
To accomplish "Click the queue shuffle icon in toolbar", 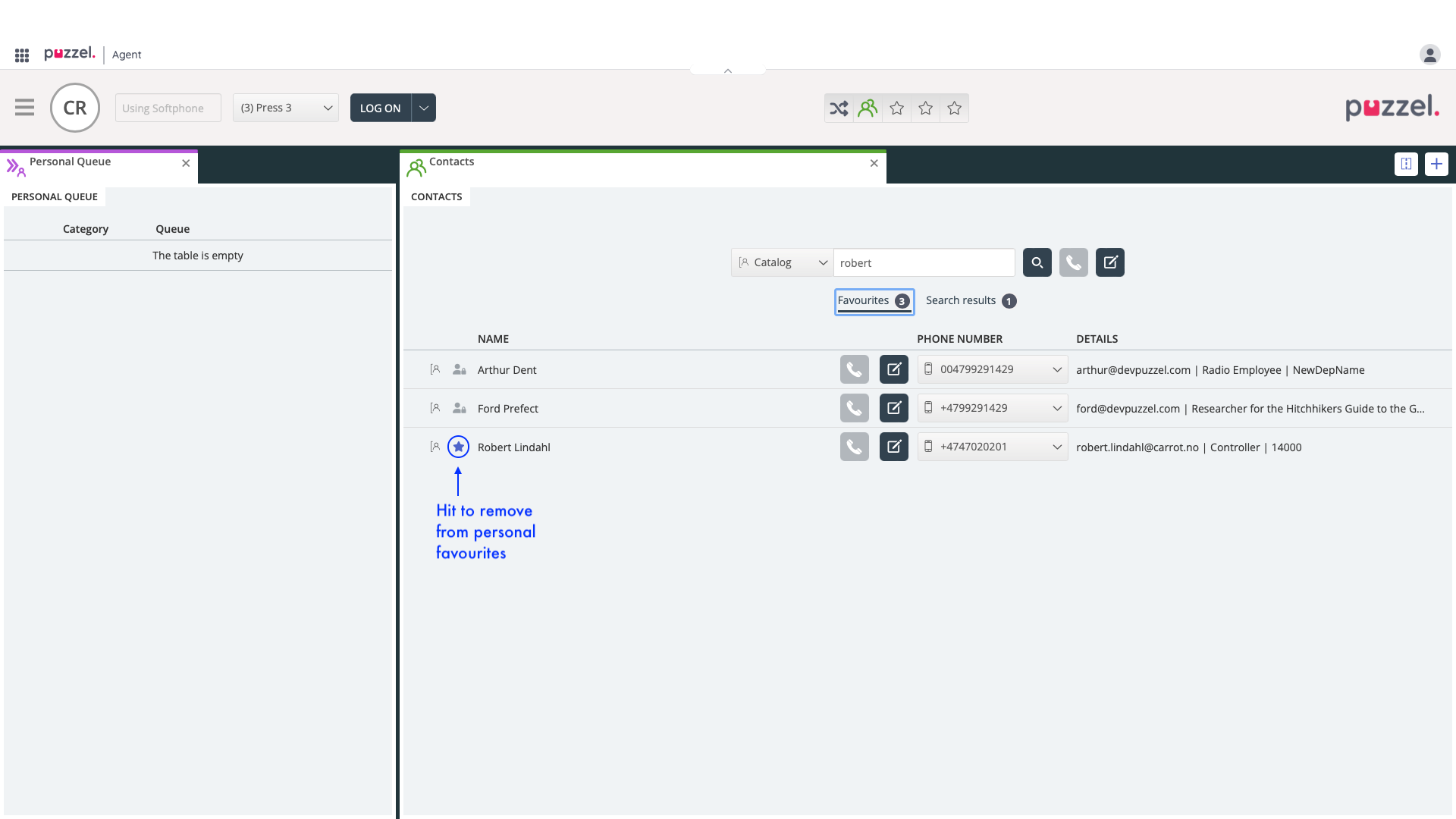I will tap(839, 108).
